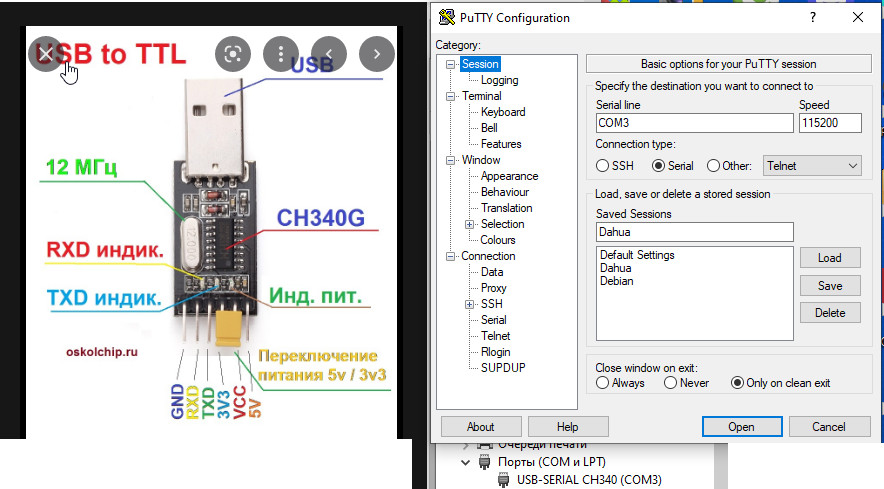Viewport: 884px width, 489px height.
Task: Choose Always for close window on exit
Action: coord(602,383)
